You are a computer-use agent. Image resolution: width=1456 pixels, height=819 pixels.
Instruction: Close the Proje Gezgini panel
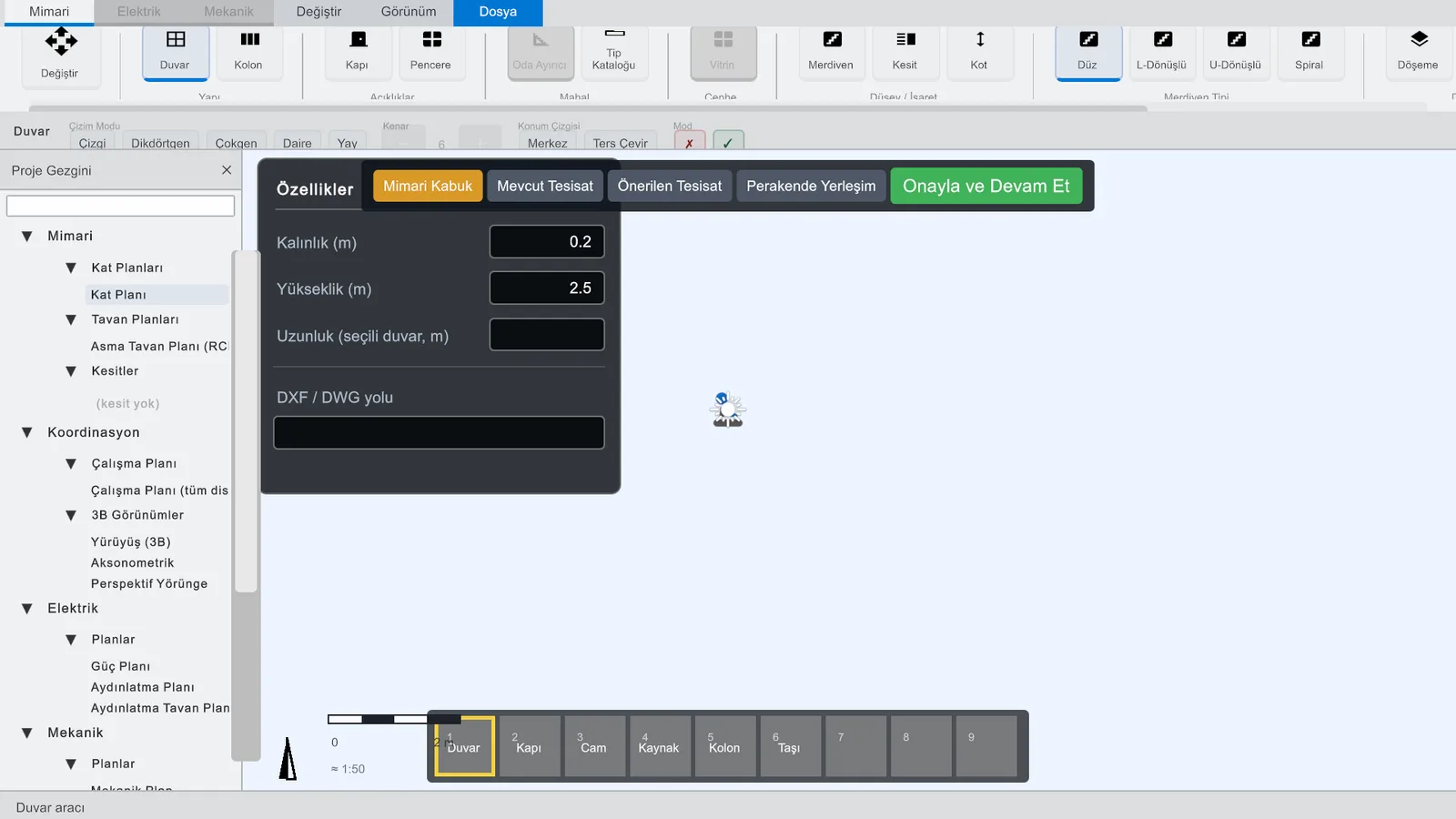(227, 170)
